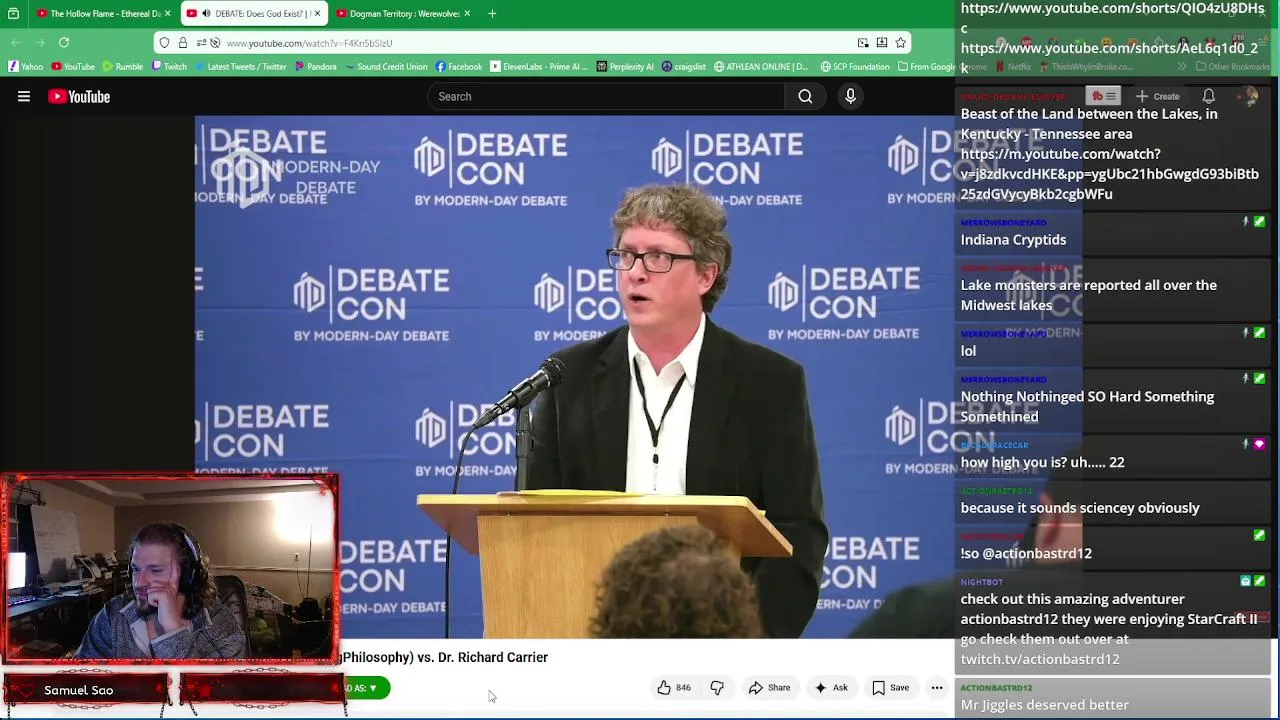Image resolution: width=1280 pixels, height=720 pixels.
Task: Open SCP Foundation bookmark
Action: pos(855,67)
